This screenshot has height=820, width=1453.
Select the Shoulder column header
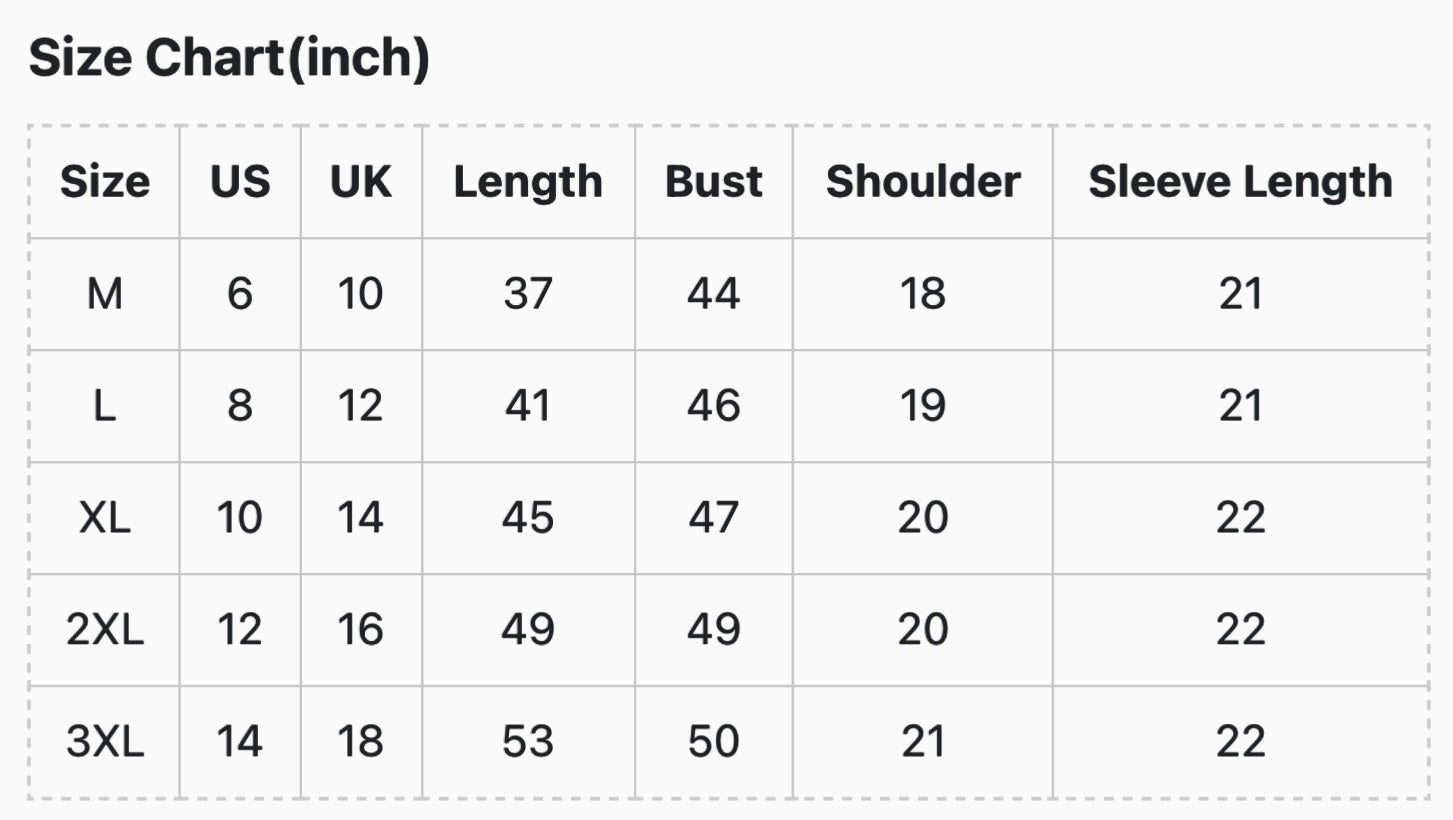pyautogui.click(x=923, y=182)
